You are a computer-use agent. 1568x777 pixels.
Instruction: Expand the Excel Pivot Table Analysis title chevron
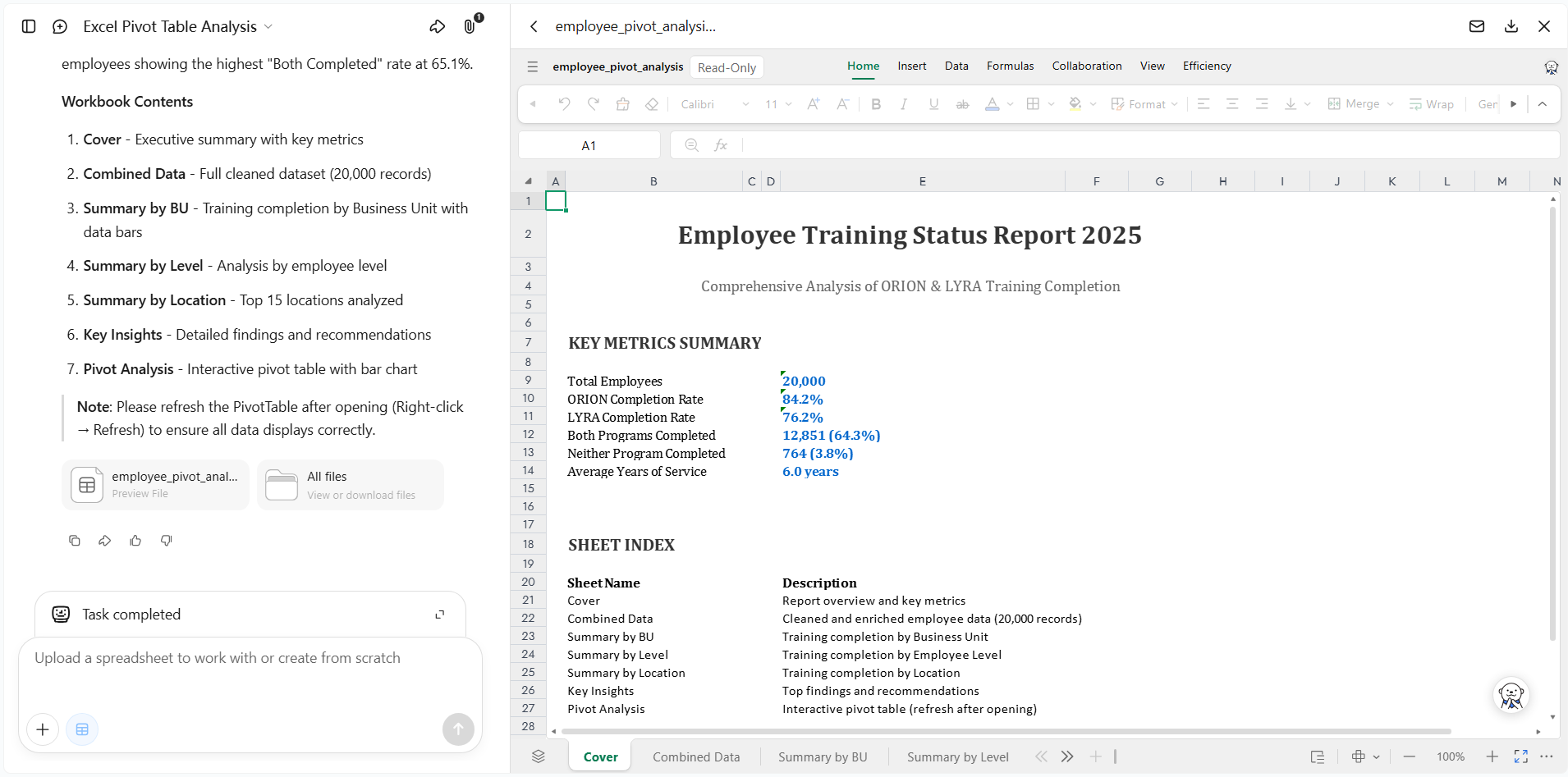tap(268, 27)
